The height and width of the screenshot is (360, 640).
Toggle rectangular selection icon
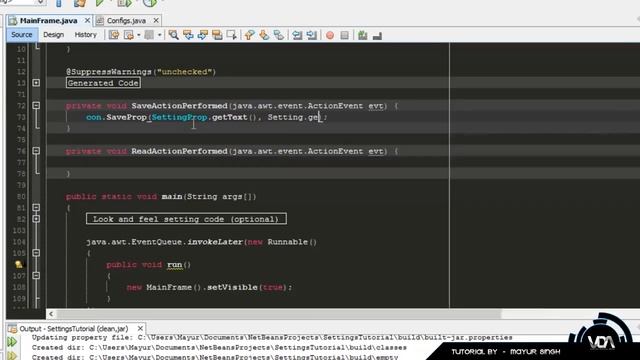(231, 35)
